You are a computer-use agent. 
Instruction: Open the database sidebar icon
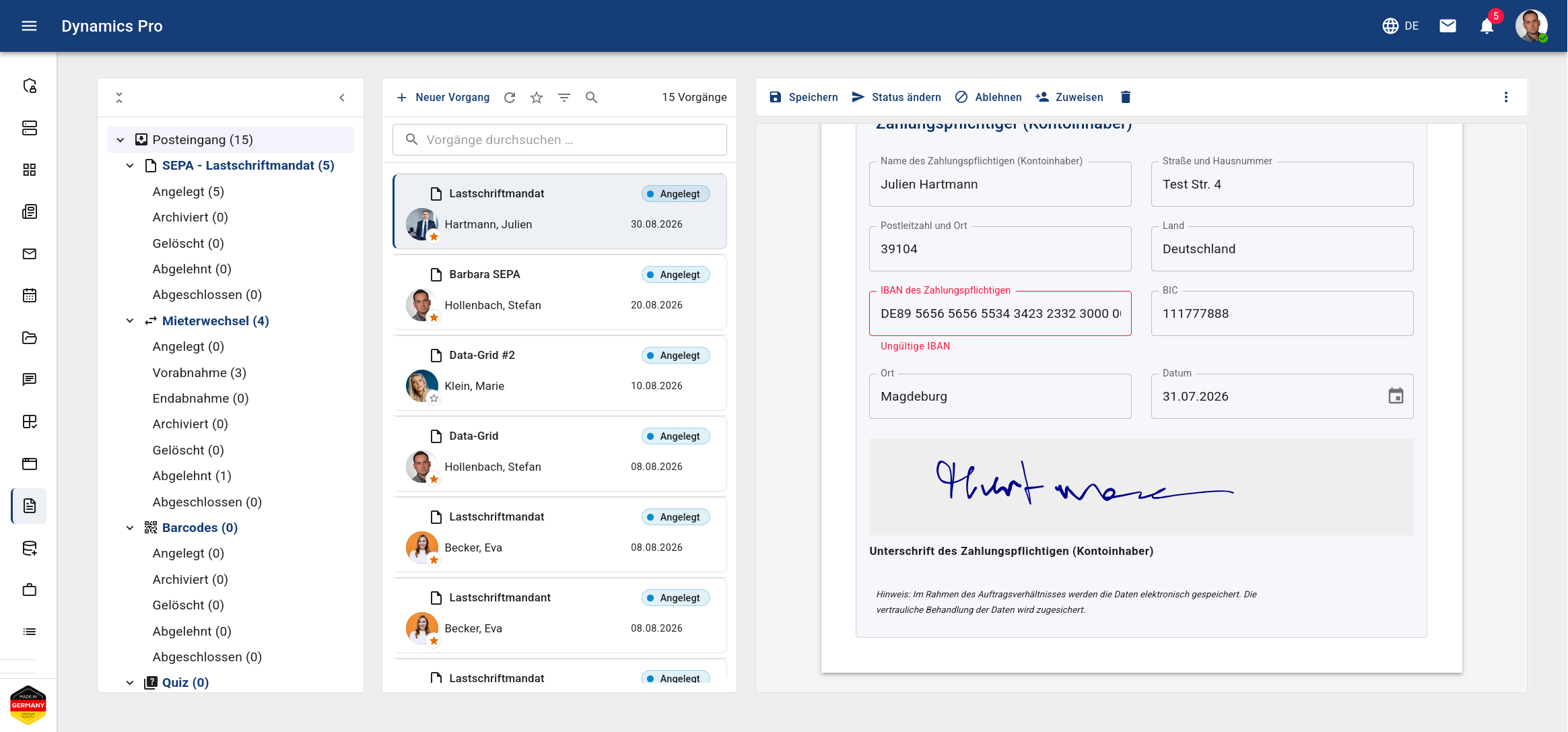[29, 548]
